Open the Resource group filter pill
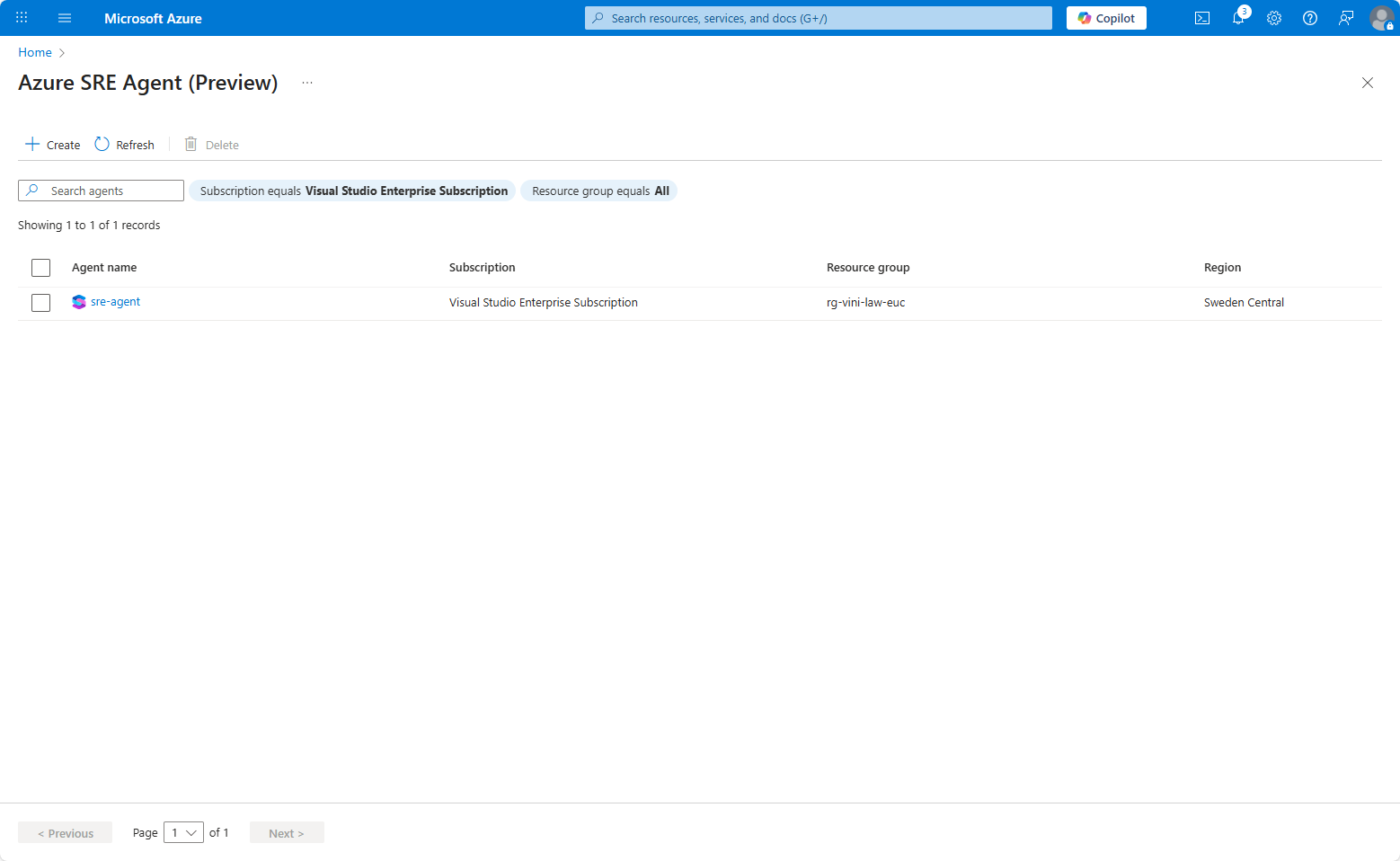This screenshot has width=1400, height=861. [x=599, y=191]
